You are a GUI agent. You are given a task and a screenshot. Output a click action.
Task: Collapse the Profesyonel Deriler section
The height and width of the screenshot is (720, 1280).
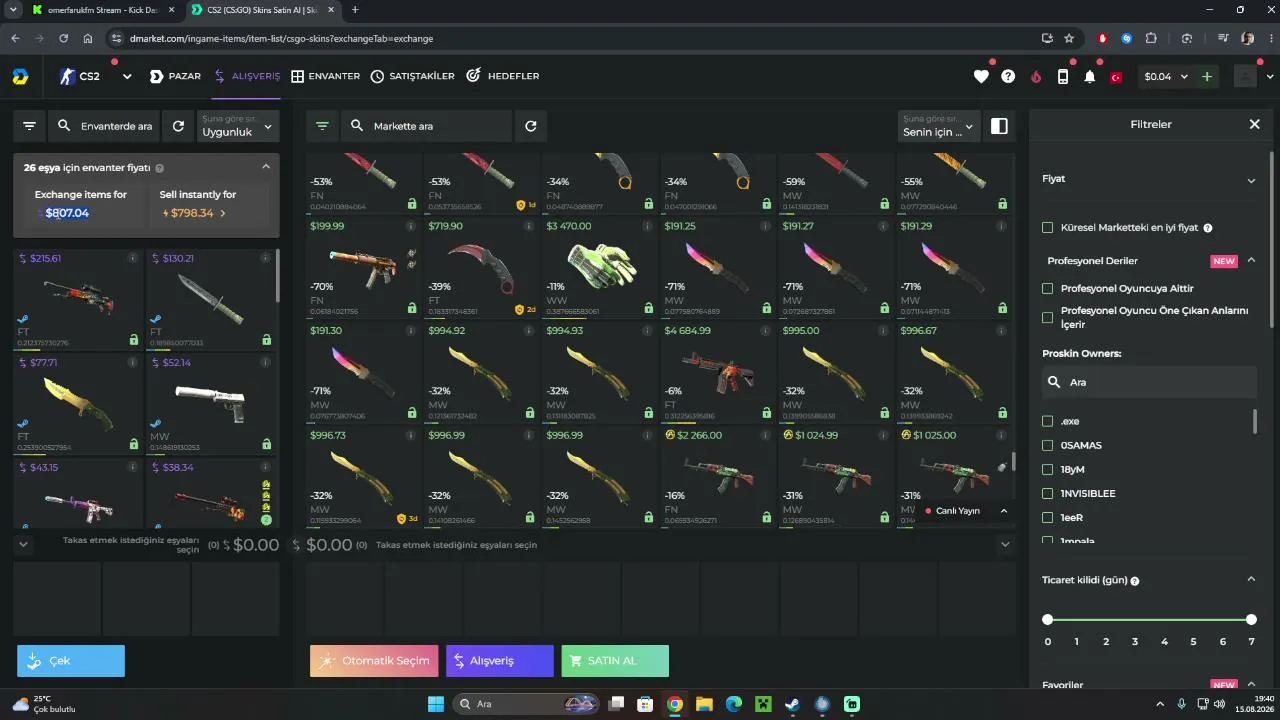1251,261
